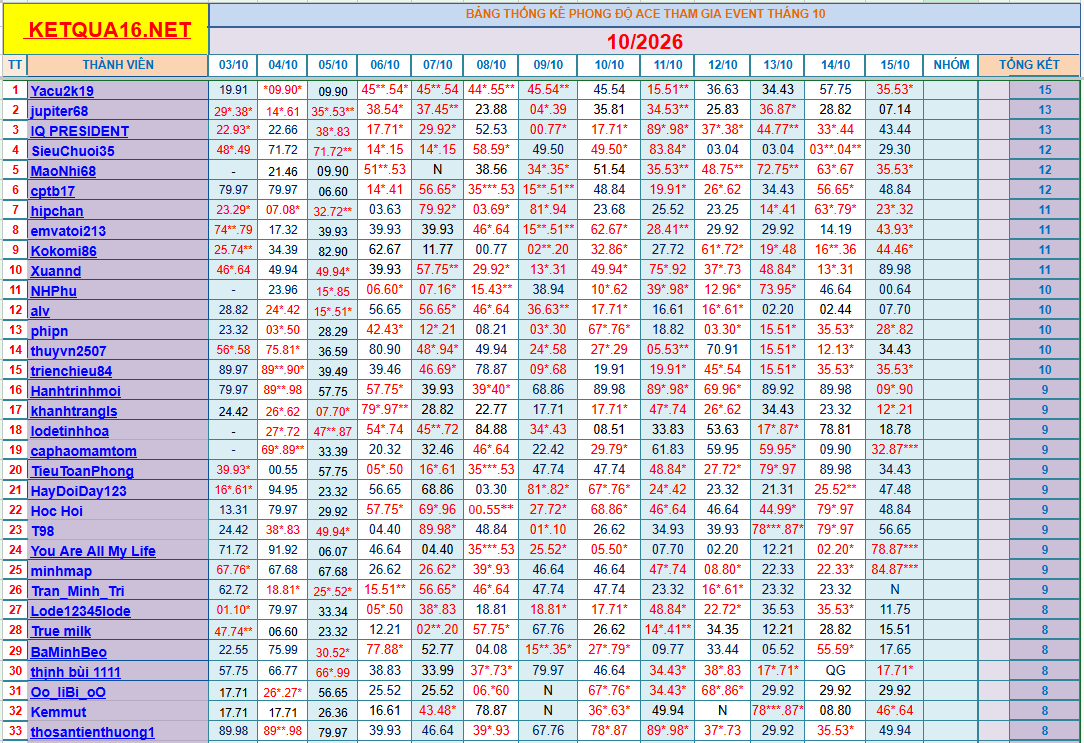Screen dimensions: 1084x743
Task: Click the Hanhtrinhmoi member link
Action: click(75, 391)
